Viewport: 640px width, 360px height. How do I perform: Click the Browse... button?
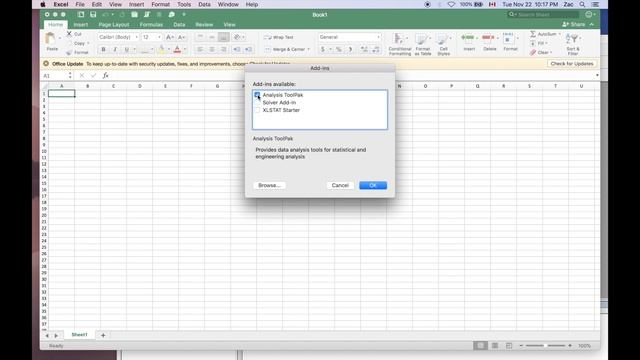pyautogui.click(x=269, y=185)
